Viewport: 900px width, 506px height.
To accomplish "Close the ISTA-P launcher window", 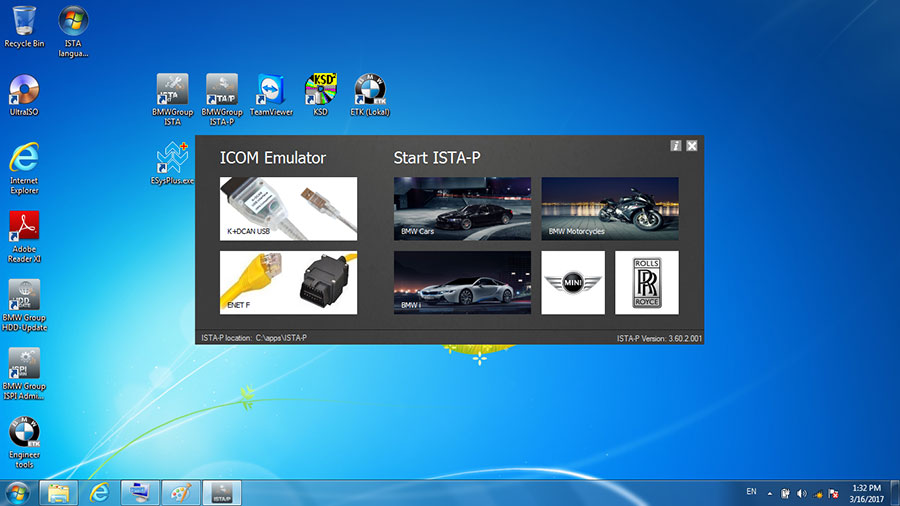I will coord(692,146).
